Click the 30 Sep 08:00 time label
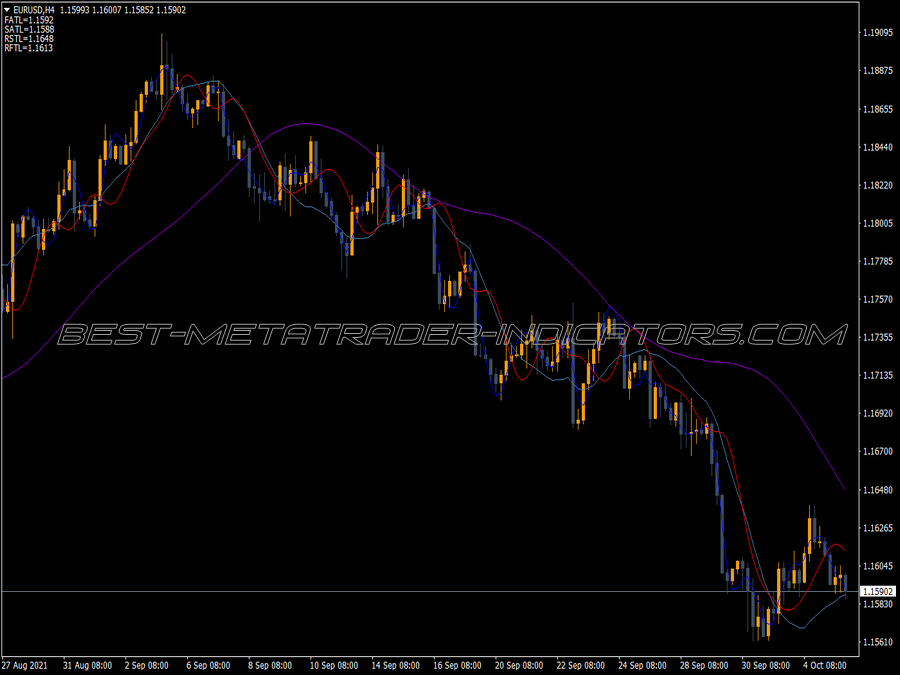 pos(766,665)
